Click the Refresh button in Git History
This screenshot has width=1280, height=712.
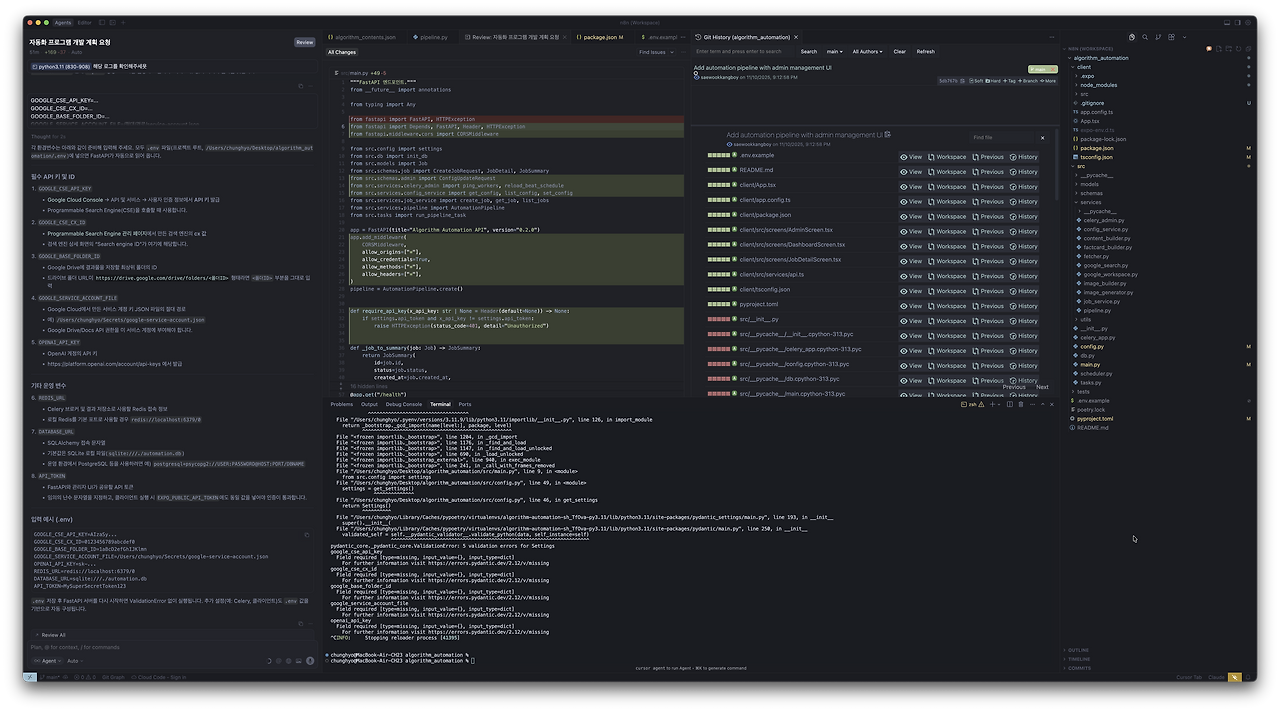tap(925, 51)
